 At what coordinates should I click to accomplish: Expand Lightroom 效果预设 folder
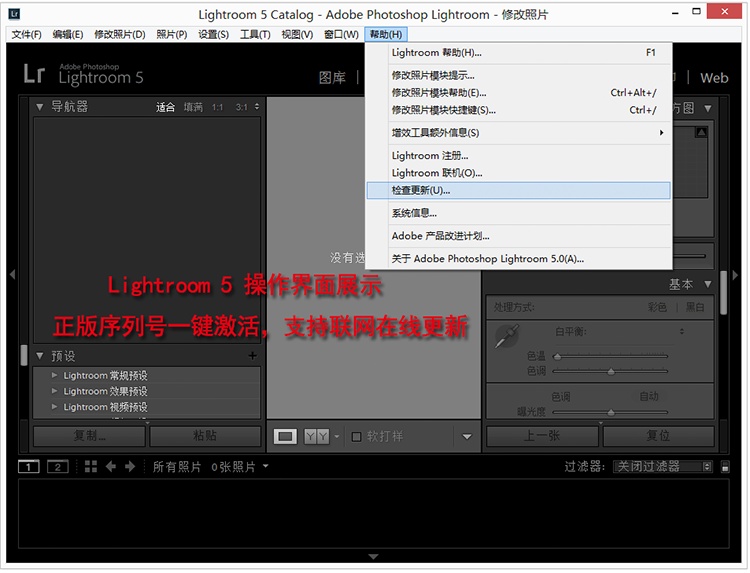[x=55, y=391]
